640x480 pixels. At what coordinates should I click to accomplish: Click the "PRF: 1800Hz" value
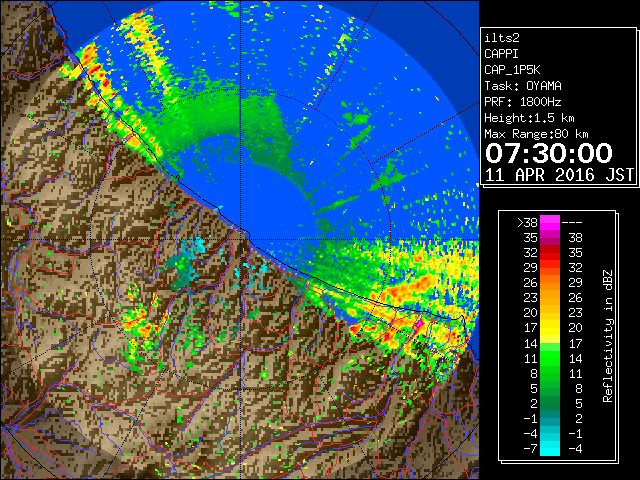click(x=523, y=102)
